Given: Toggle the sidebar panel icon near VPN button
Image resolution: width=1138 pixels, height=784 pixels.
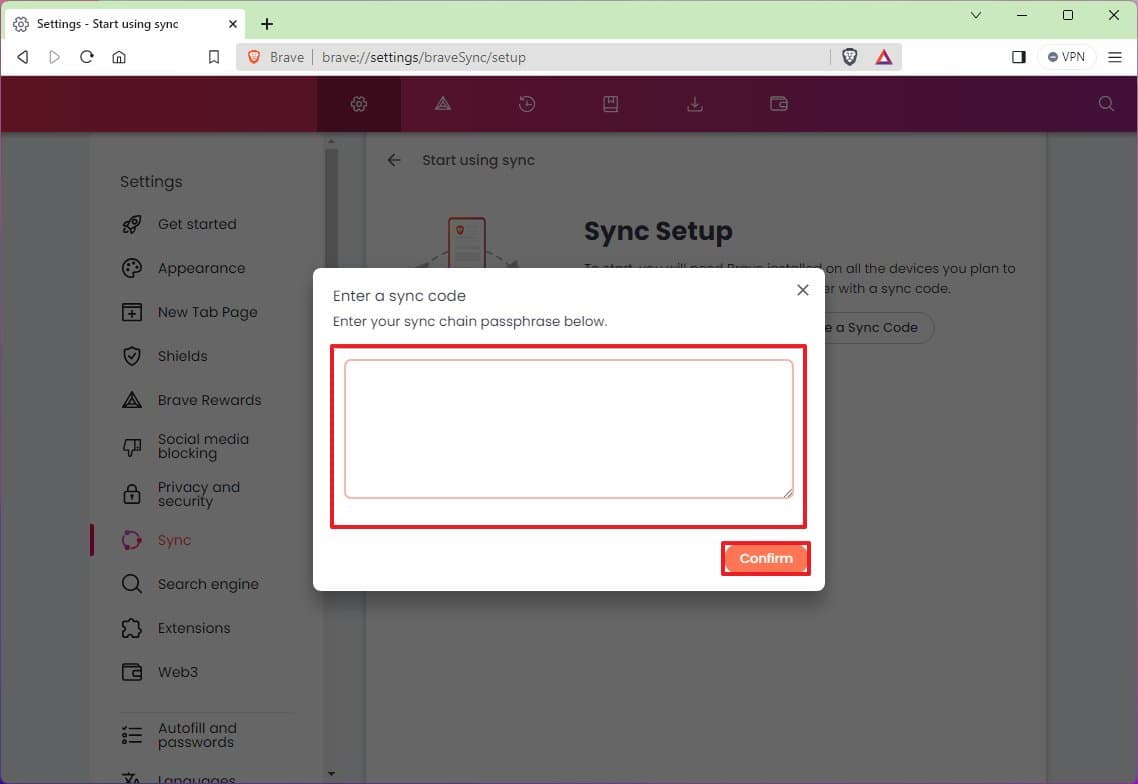Looking at the screenshot, I should (1018, 57).
